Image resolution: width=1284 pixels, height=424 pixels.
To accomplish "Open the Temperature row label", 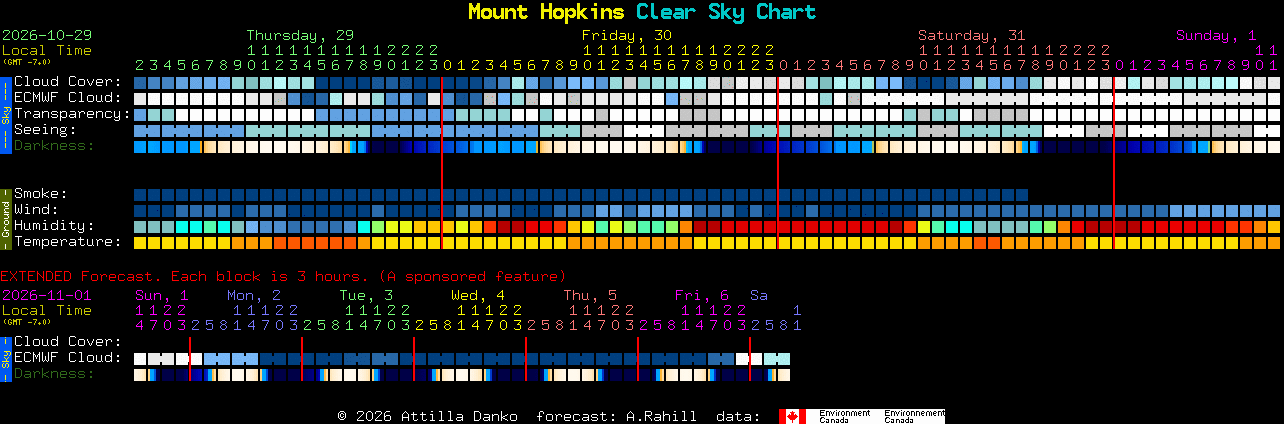I will point(68,242).
